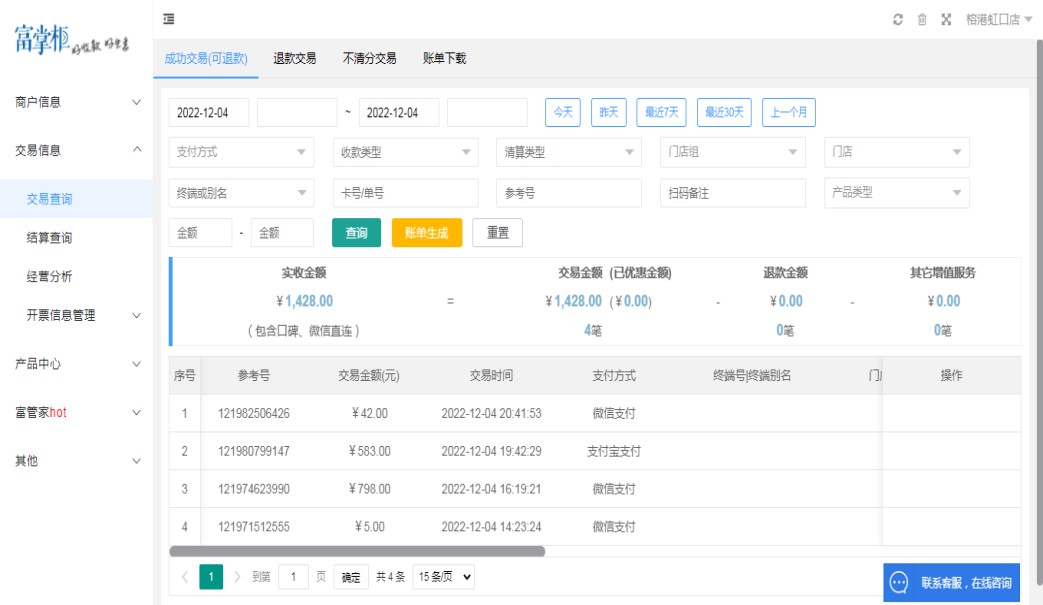Screen dimensions: 1043x605
Task: Expand the 产品中心 sidebar section
Action: pyautogui.click(x=76, y=364)
